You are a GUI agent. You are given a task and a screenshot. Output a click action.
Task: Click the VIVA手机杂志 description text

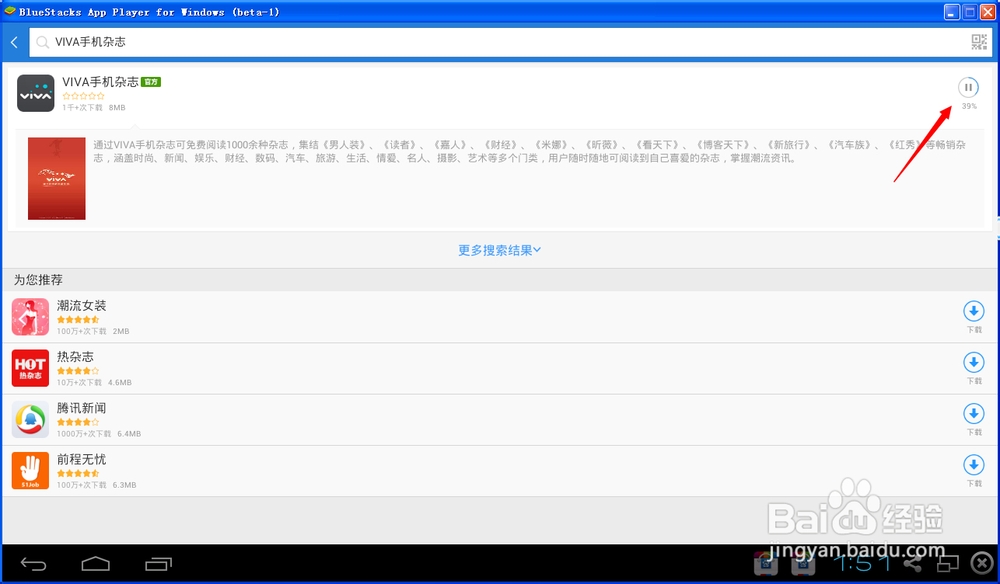click(x=529, y=152)
